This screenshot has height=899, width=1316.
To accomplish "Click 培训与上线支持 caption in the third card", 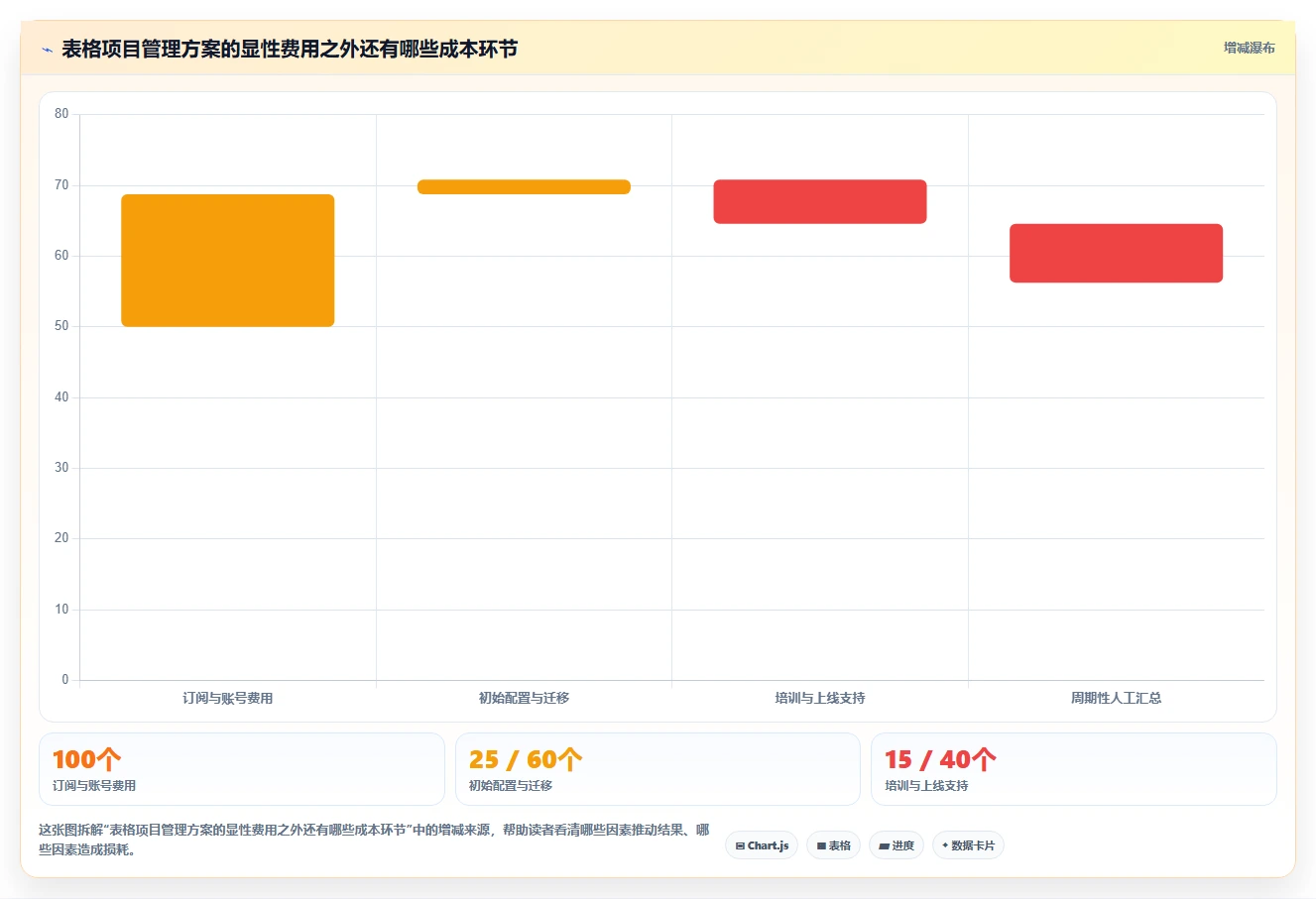I will (x=926, y=786).
